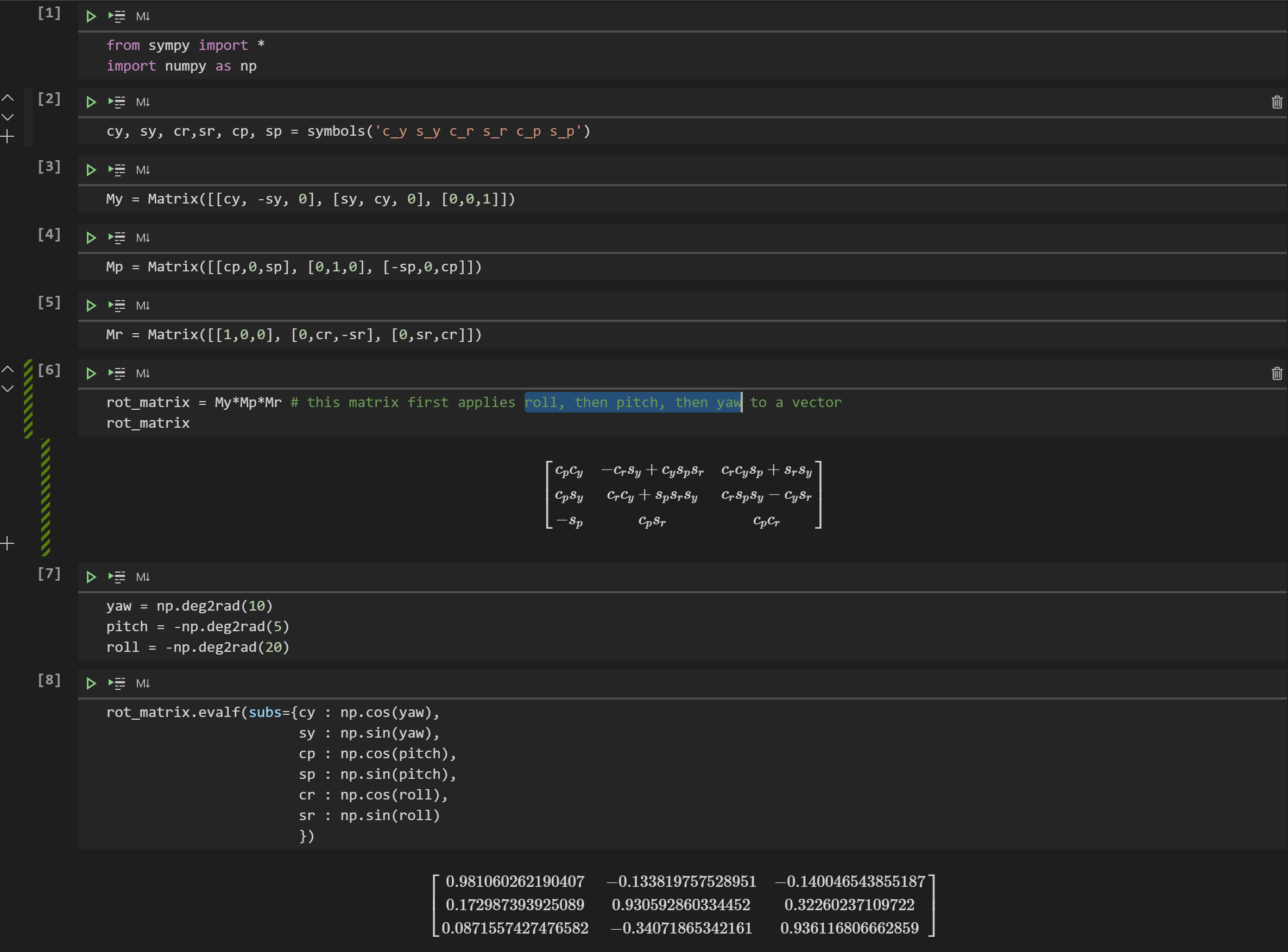Convert cell [4] to Markdown with M↓ icon
Image resolution: width=1288 pixels, height=952 pixels.
[142, 237]
